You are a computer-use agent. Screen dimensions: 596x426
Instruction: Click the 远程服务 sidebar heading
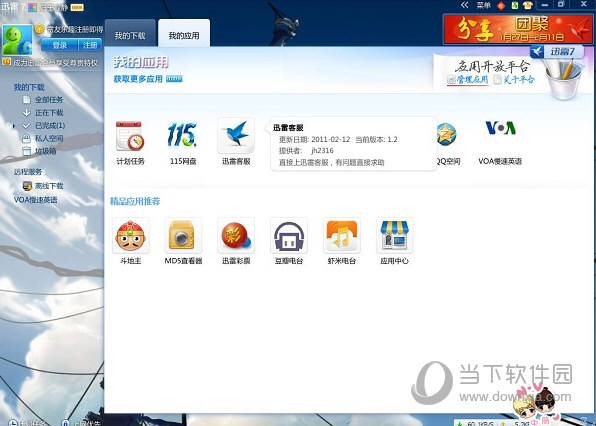[x=28, y=171]
